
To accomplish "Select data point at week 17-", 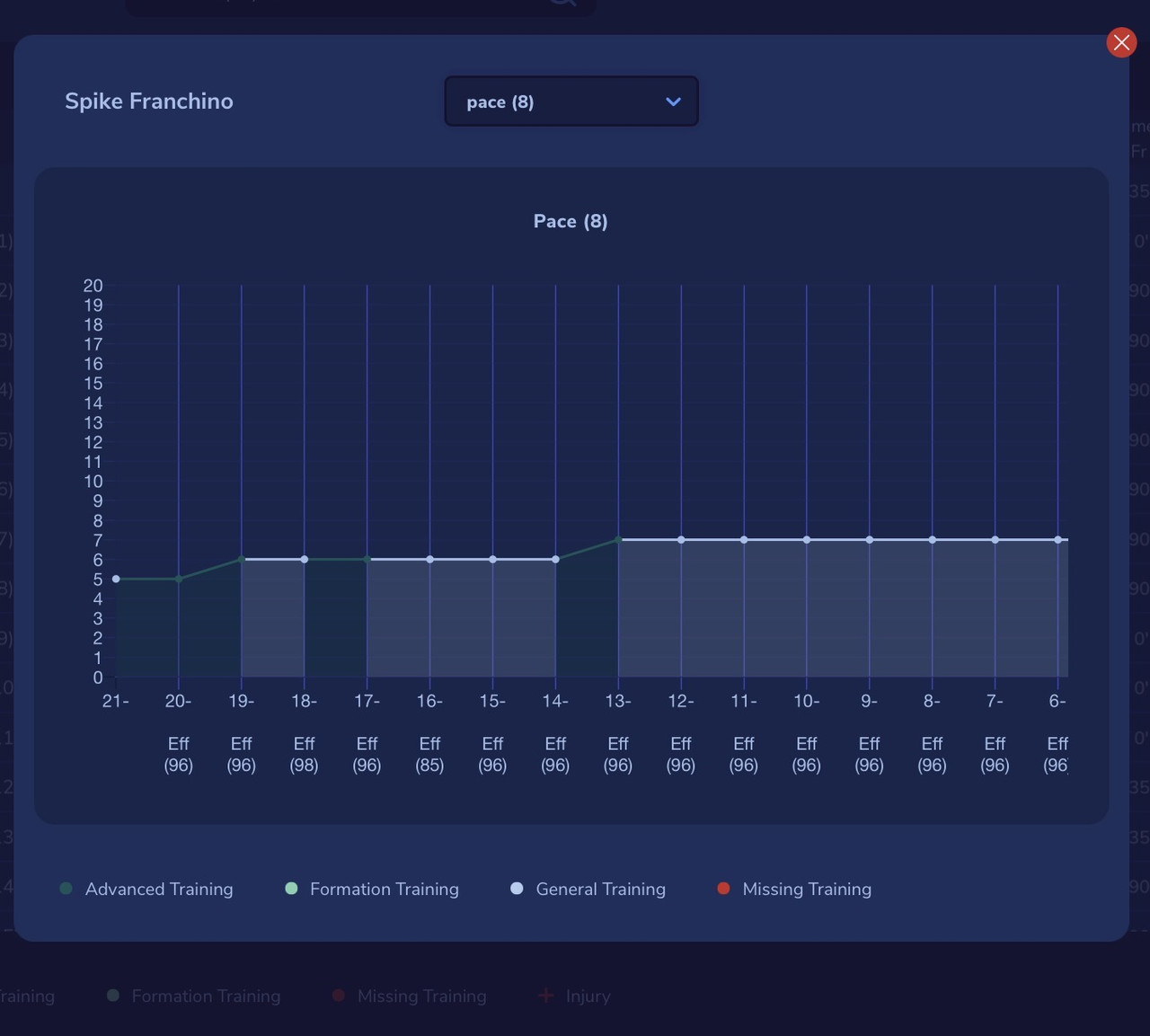I will (x=367, y=559).
